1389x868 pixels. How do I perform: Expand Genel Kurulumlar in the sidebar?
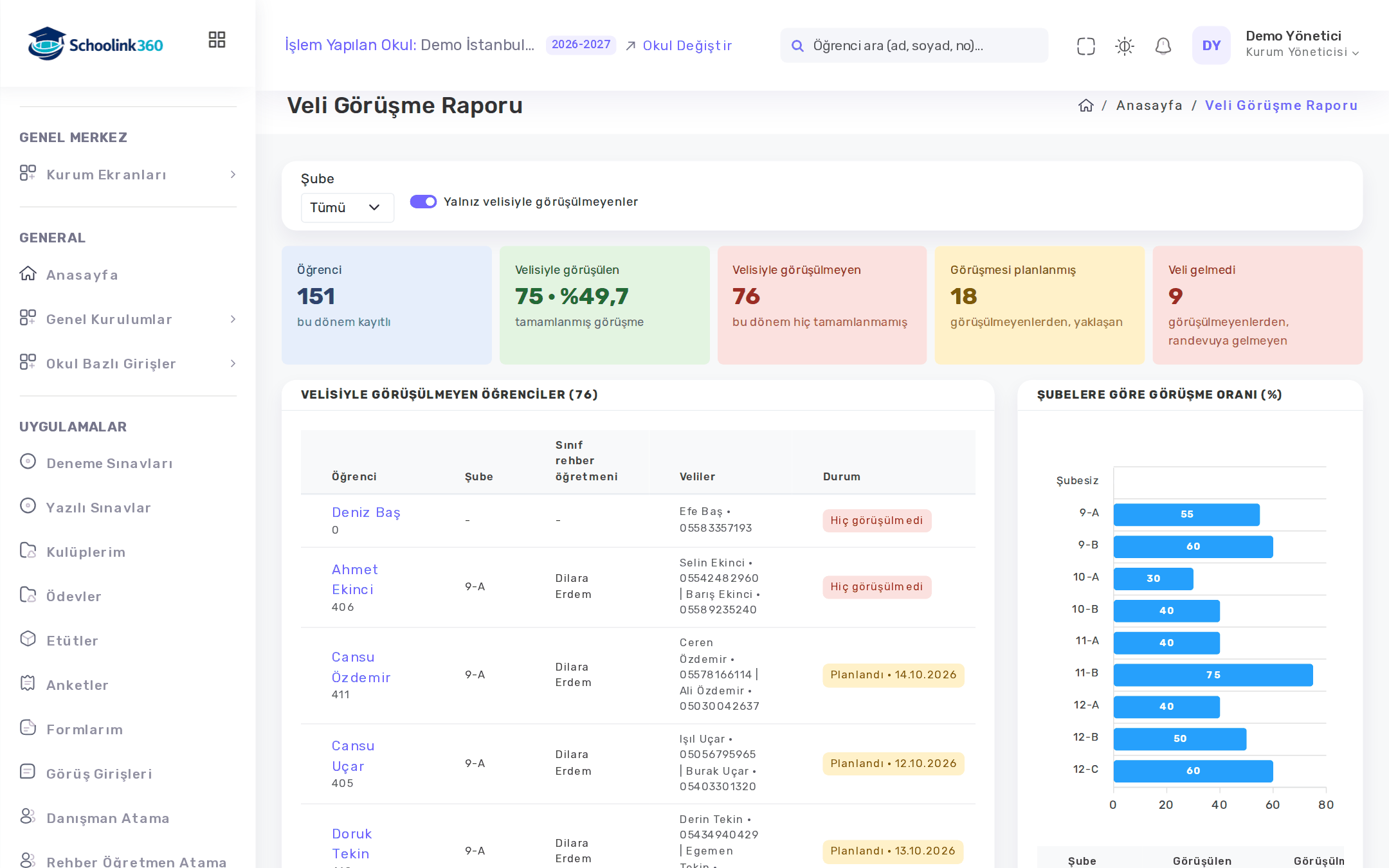128,320
